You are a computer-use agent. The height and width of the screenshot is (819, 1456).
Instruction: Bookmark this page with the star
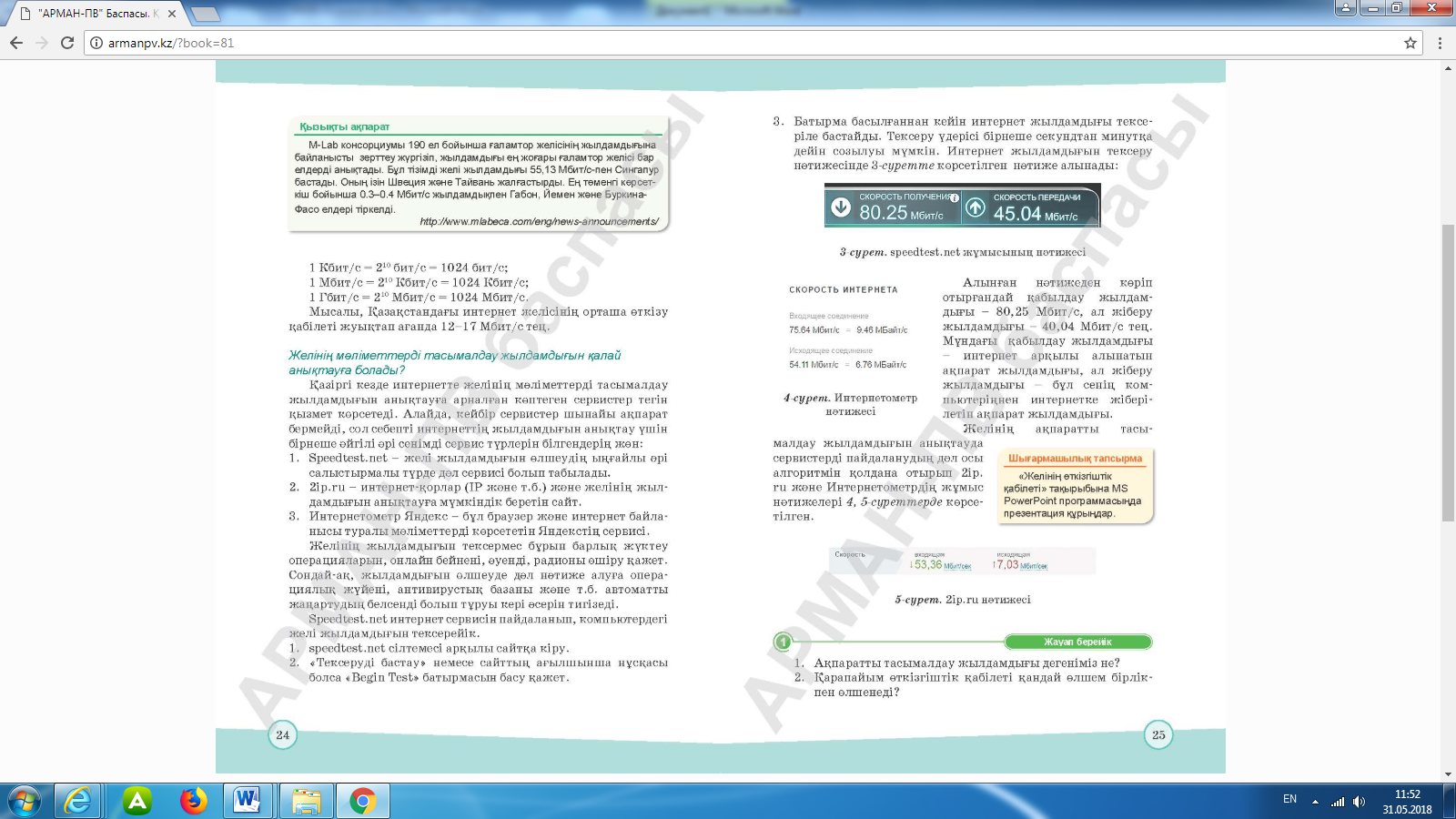click(x=1410, y=43)
